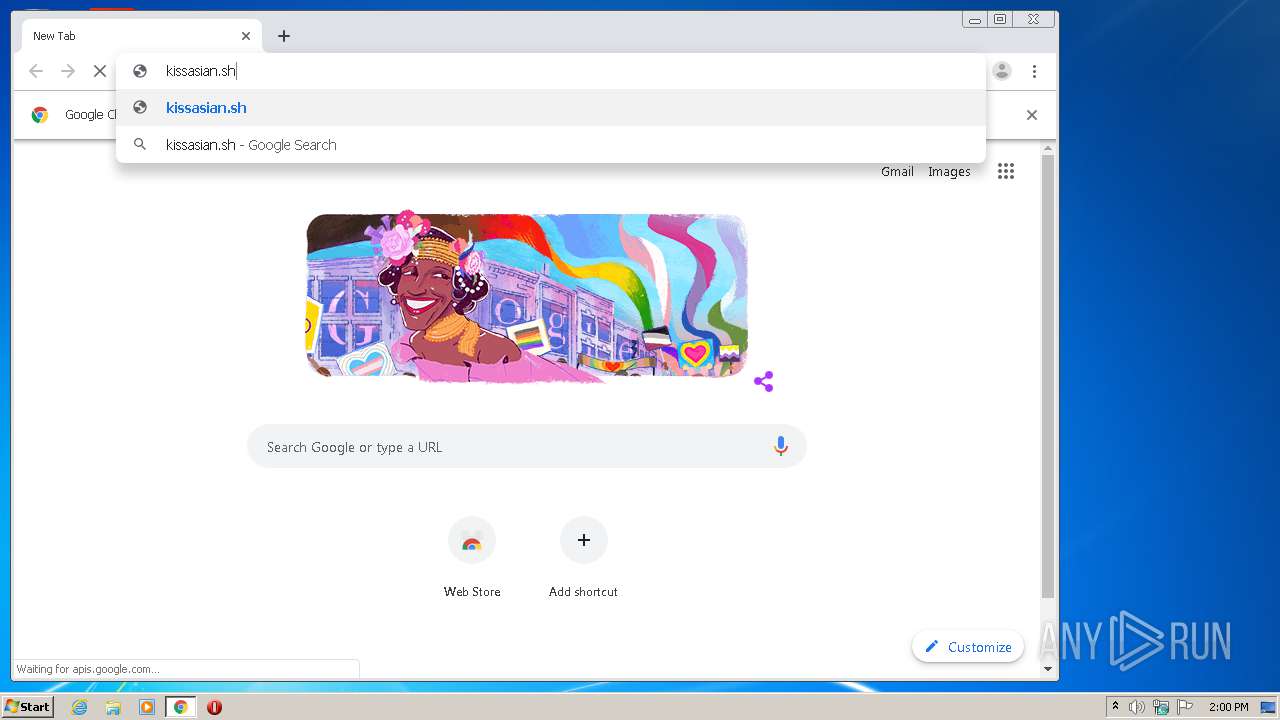This screenshot has height=720, width=1280.
Task: Select the New Tab tab
Action: tap(142, 36)
